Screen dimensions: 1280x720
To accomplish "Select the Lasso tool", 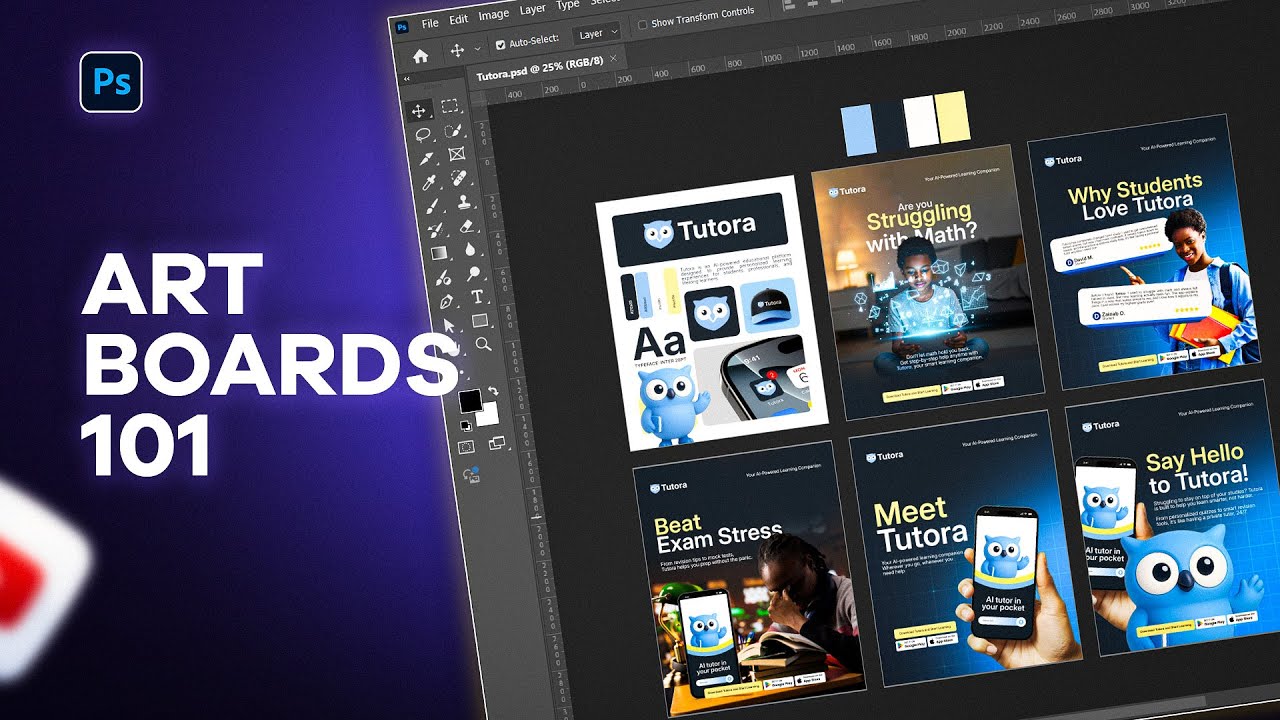I will tap(423, 134).
